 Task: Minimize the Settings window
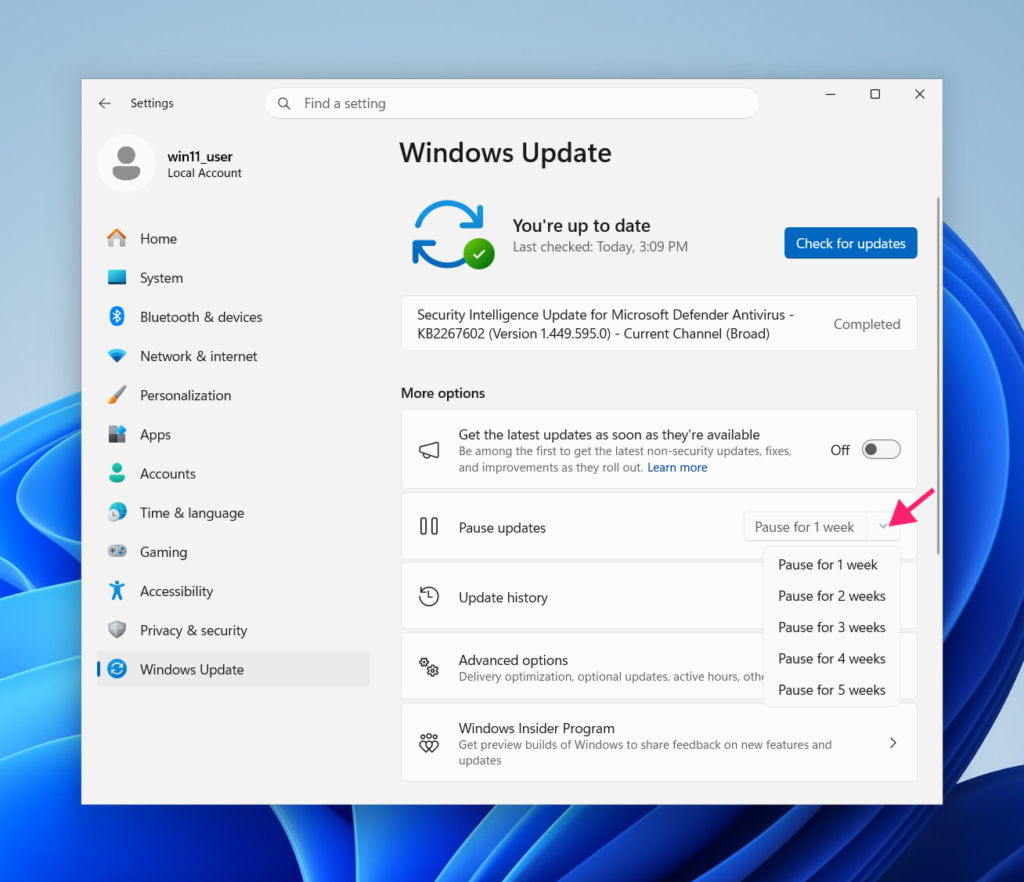pyautogui.click(x=831, y=94)
